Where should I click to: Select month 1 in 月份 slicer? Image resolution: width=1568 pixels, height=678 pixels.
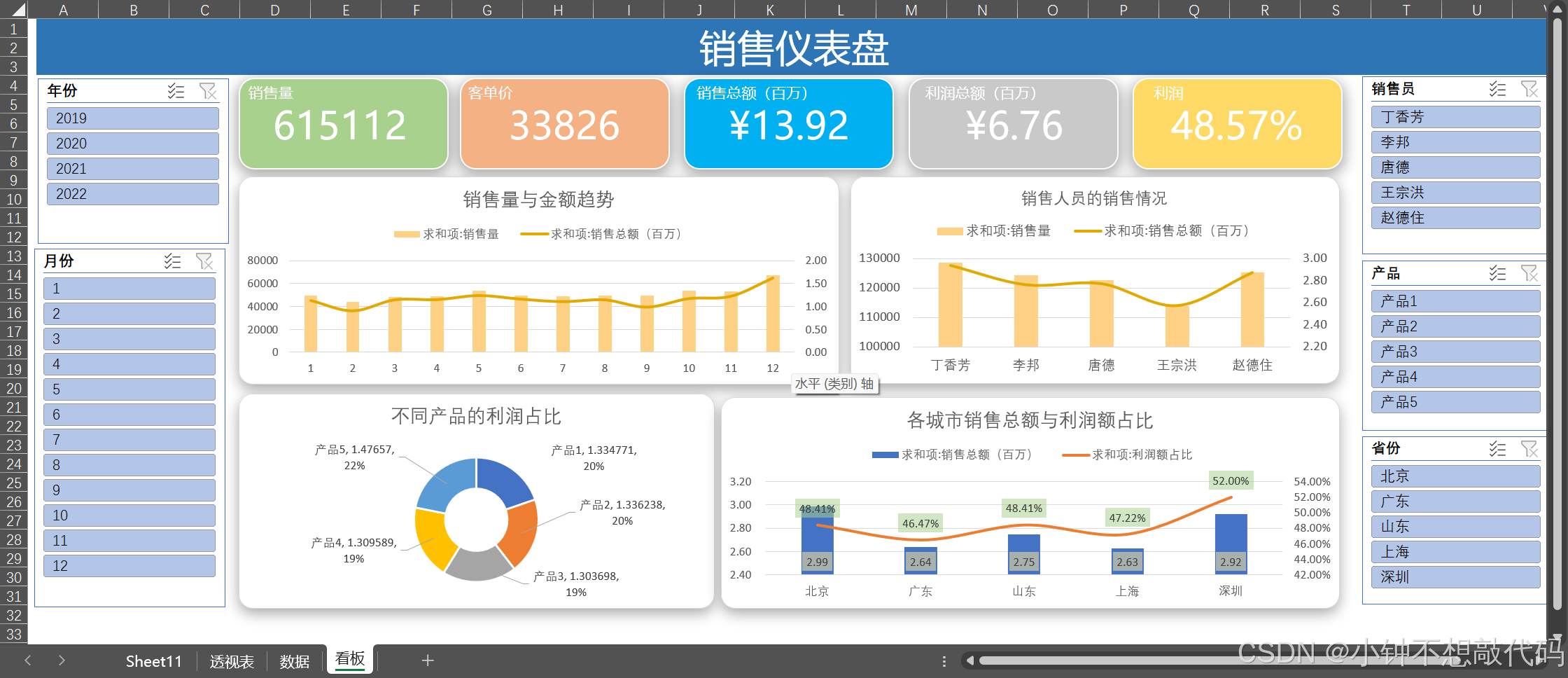129,289
